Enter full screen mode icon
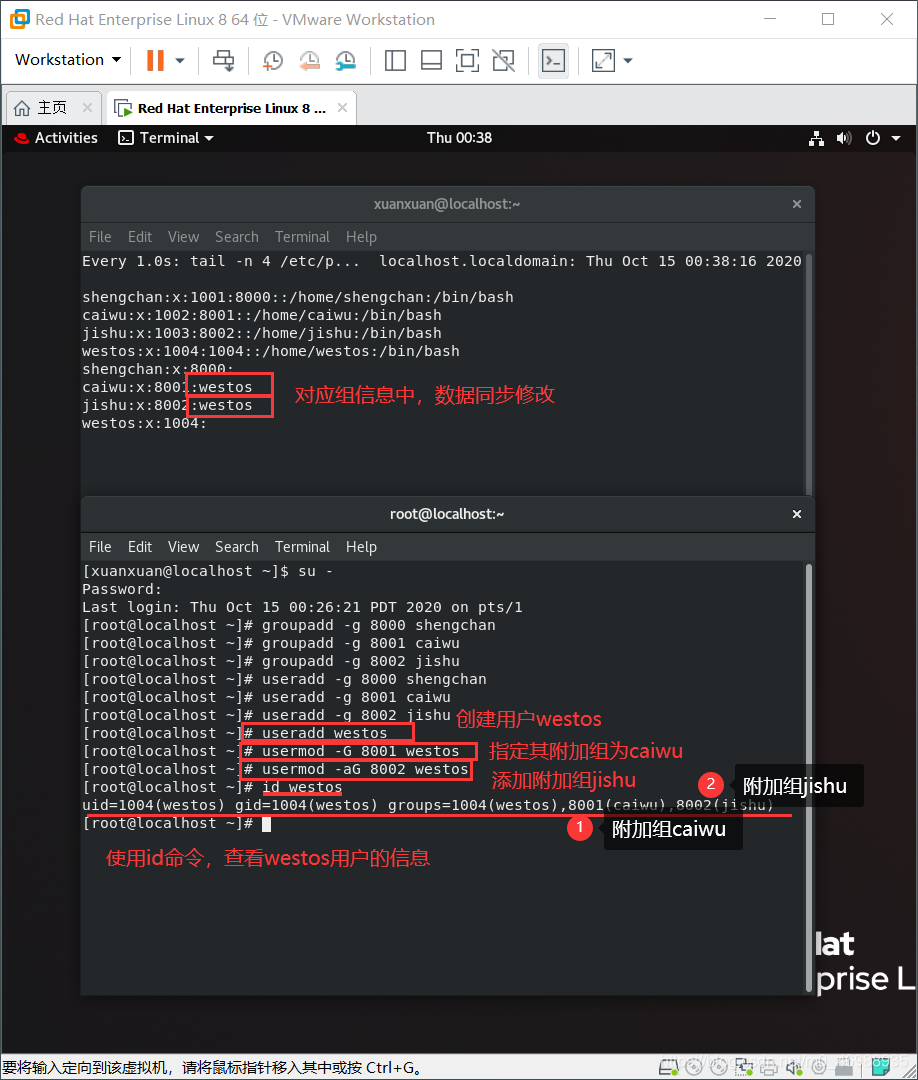 click(468, 61)
